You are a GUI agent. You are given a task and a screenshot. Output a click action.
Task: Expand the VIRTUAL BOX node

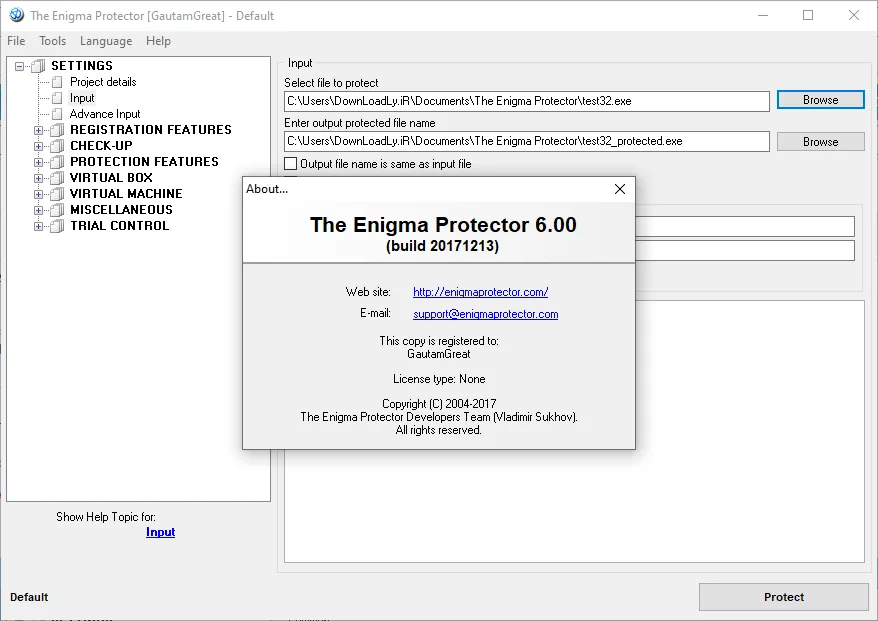coord(38,178)
